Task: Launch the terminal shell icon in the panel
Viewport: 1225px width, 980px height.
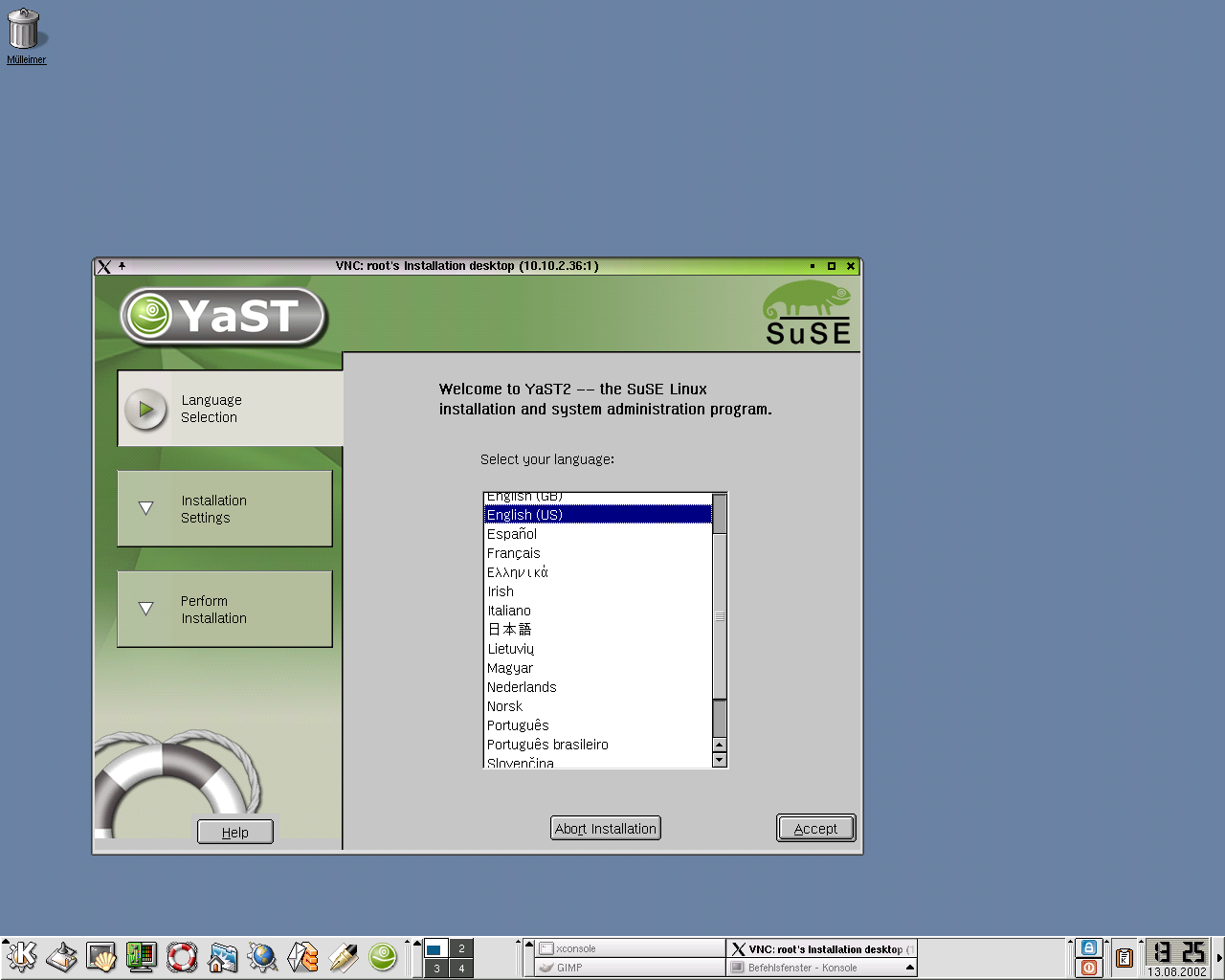Action: coord(101,956)
